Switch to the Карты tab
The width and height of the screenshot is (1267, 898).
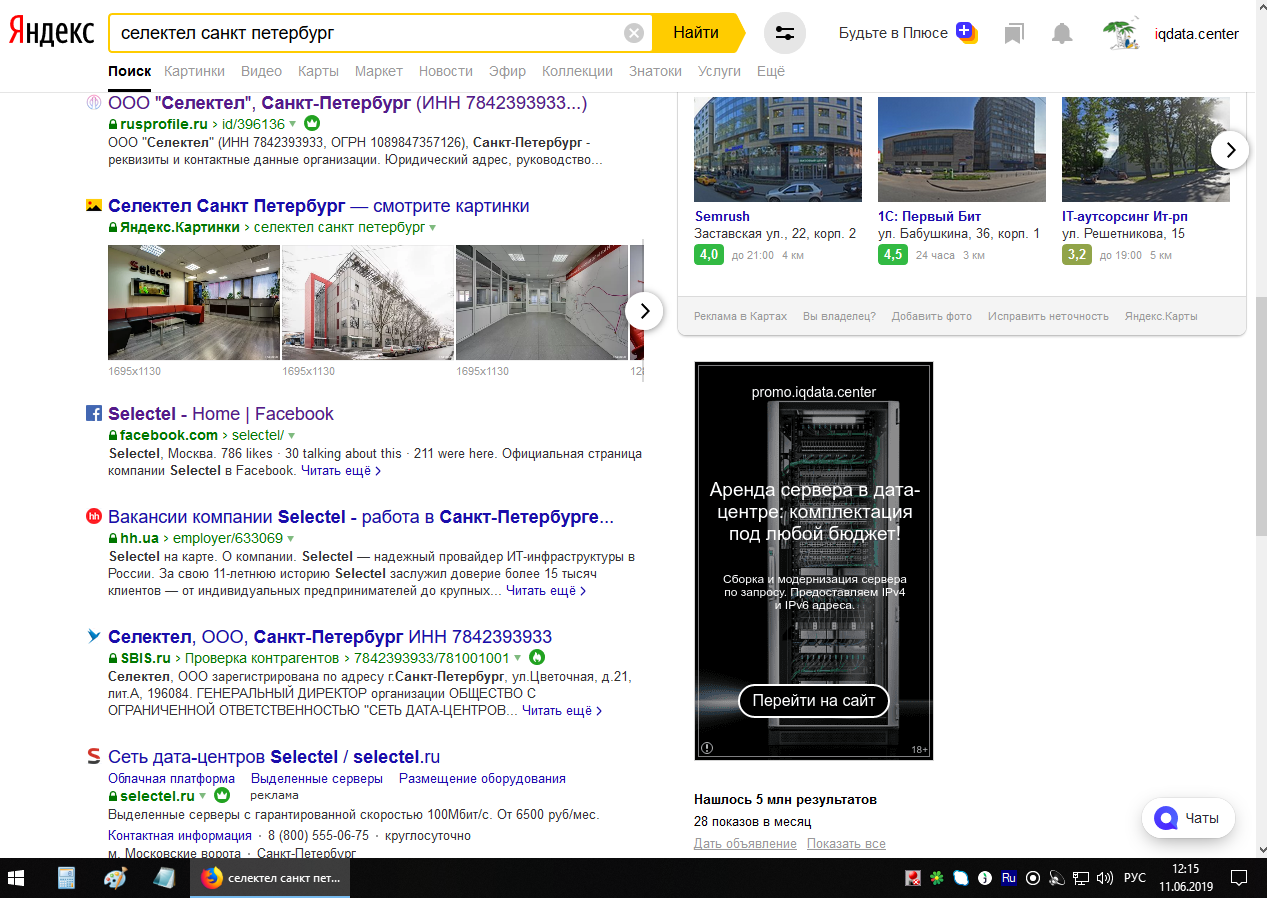click(318, 71)
